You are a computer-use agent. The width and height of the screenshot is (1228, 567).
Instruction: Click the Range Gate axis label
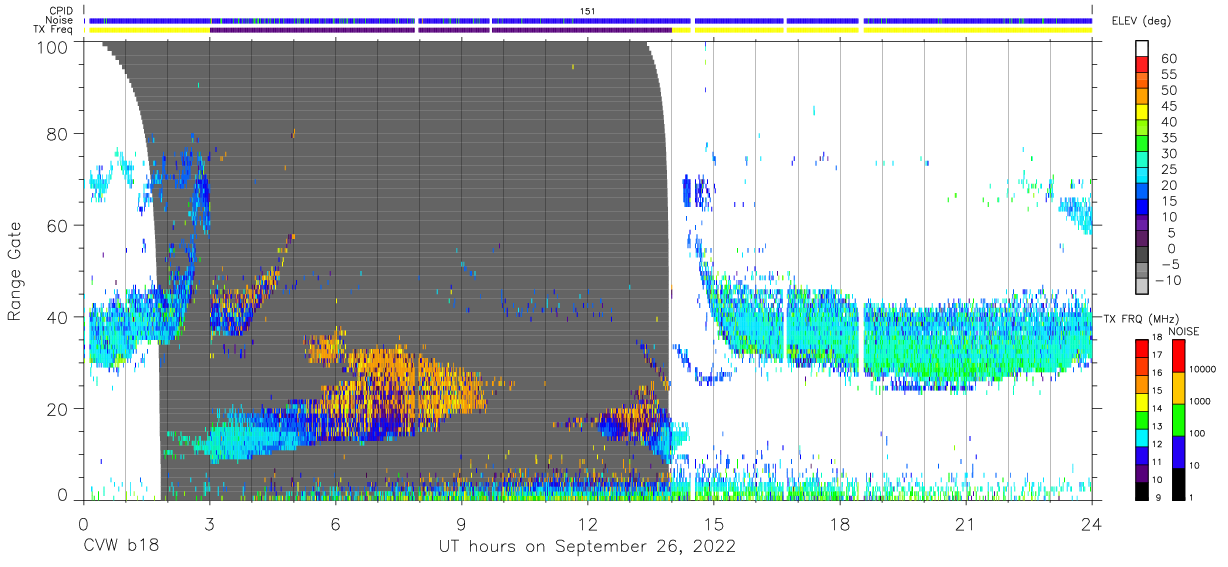click(x=15, y=272)
